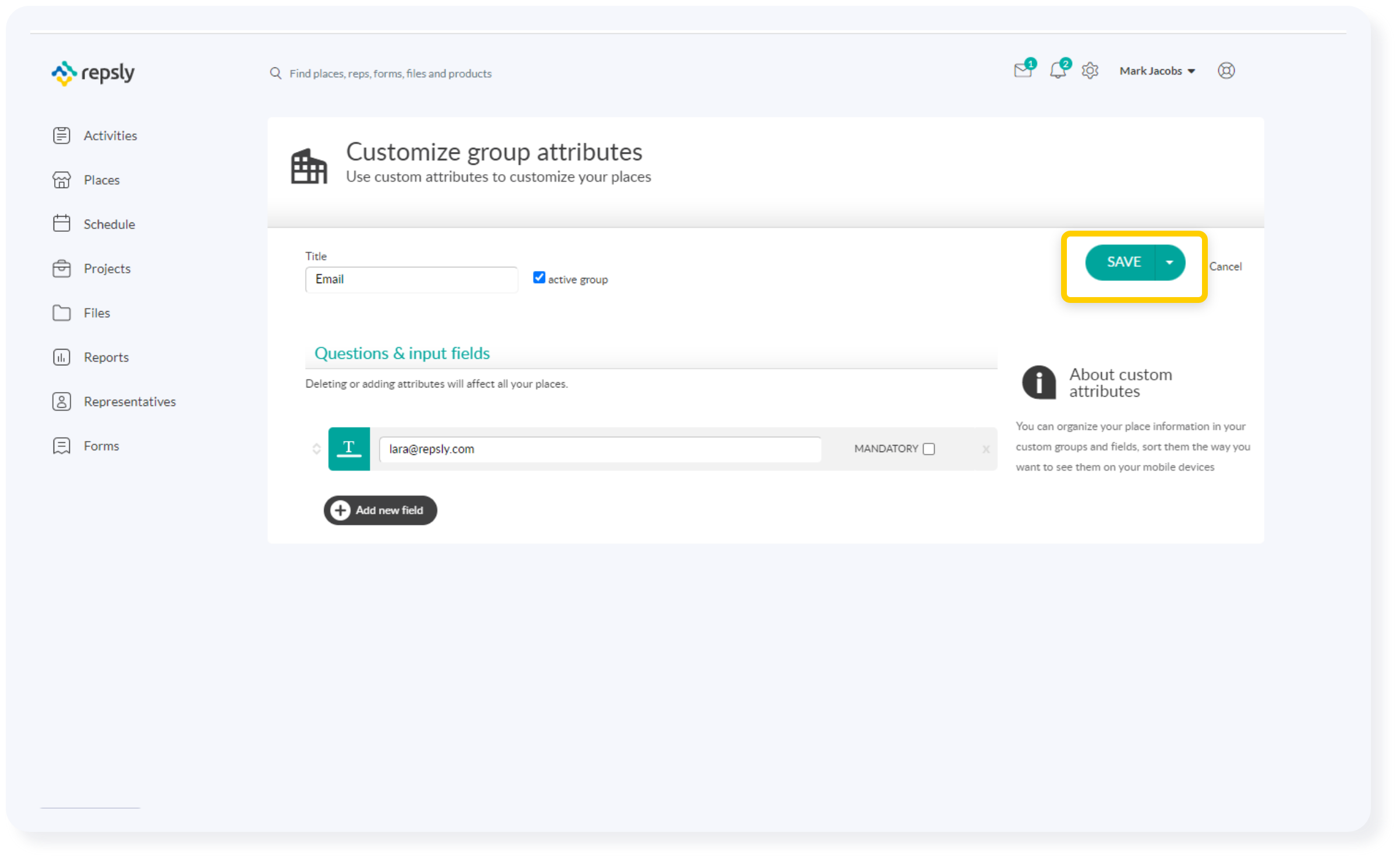Open the Activities sidebar icon

click(62, 135)
